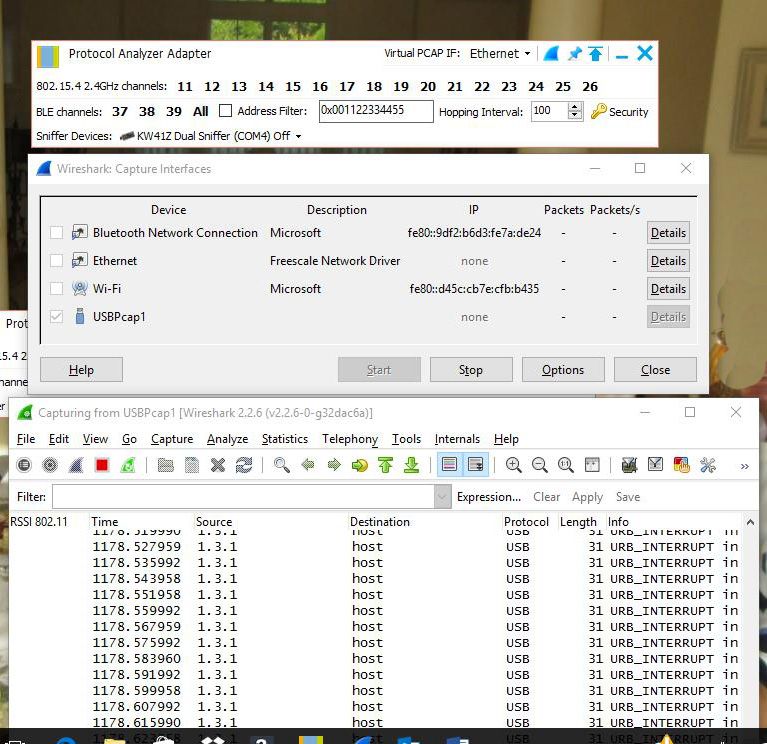
Task: Zoom out on packet text using the toolbar
Action: pos(540,465)
